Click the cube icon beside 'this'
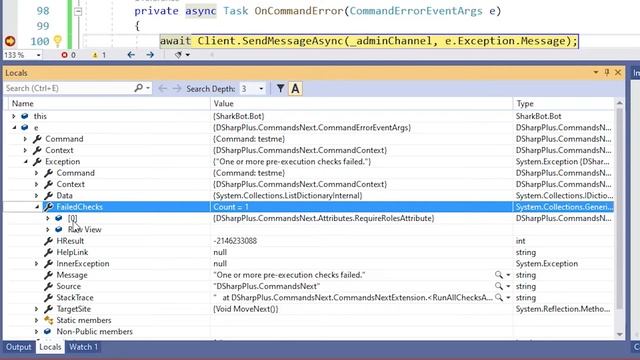 [x=24, y=116]
